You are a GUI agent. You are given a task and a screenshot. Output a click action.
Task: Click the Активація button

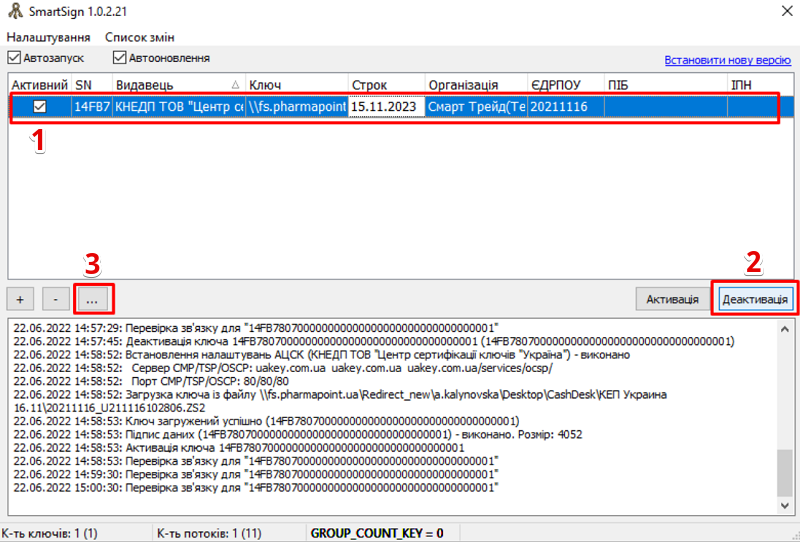[672, 299]
